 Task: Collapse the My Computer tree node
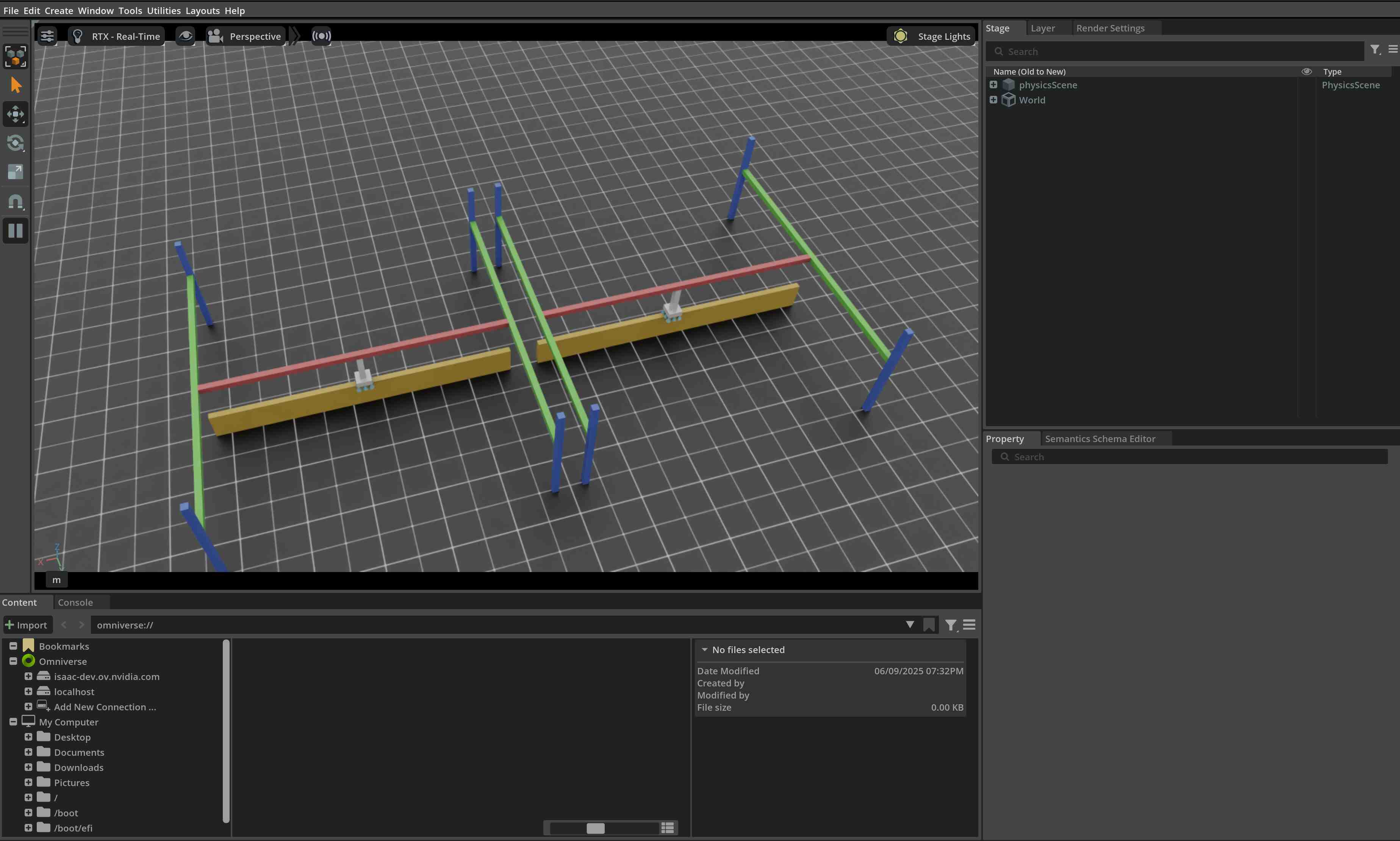click(13, 721)
